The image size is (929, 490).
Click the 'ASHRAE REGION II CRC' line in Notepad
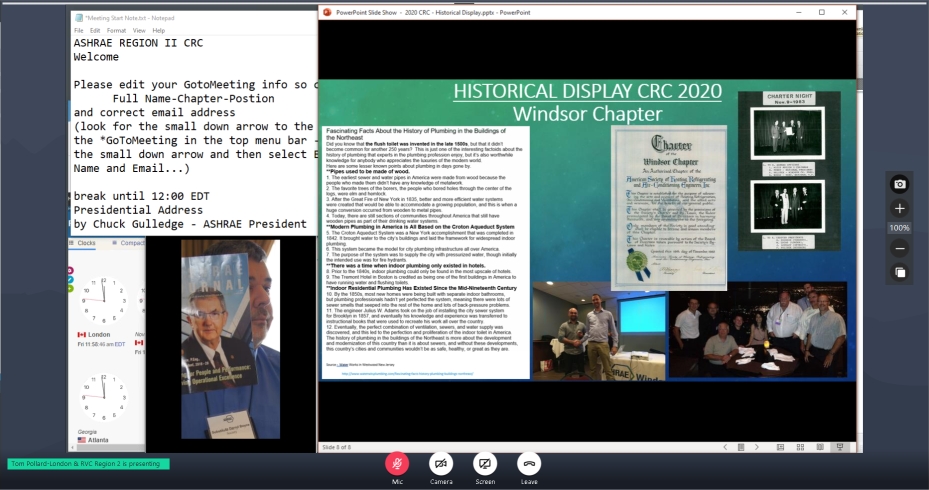(138, 43)
